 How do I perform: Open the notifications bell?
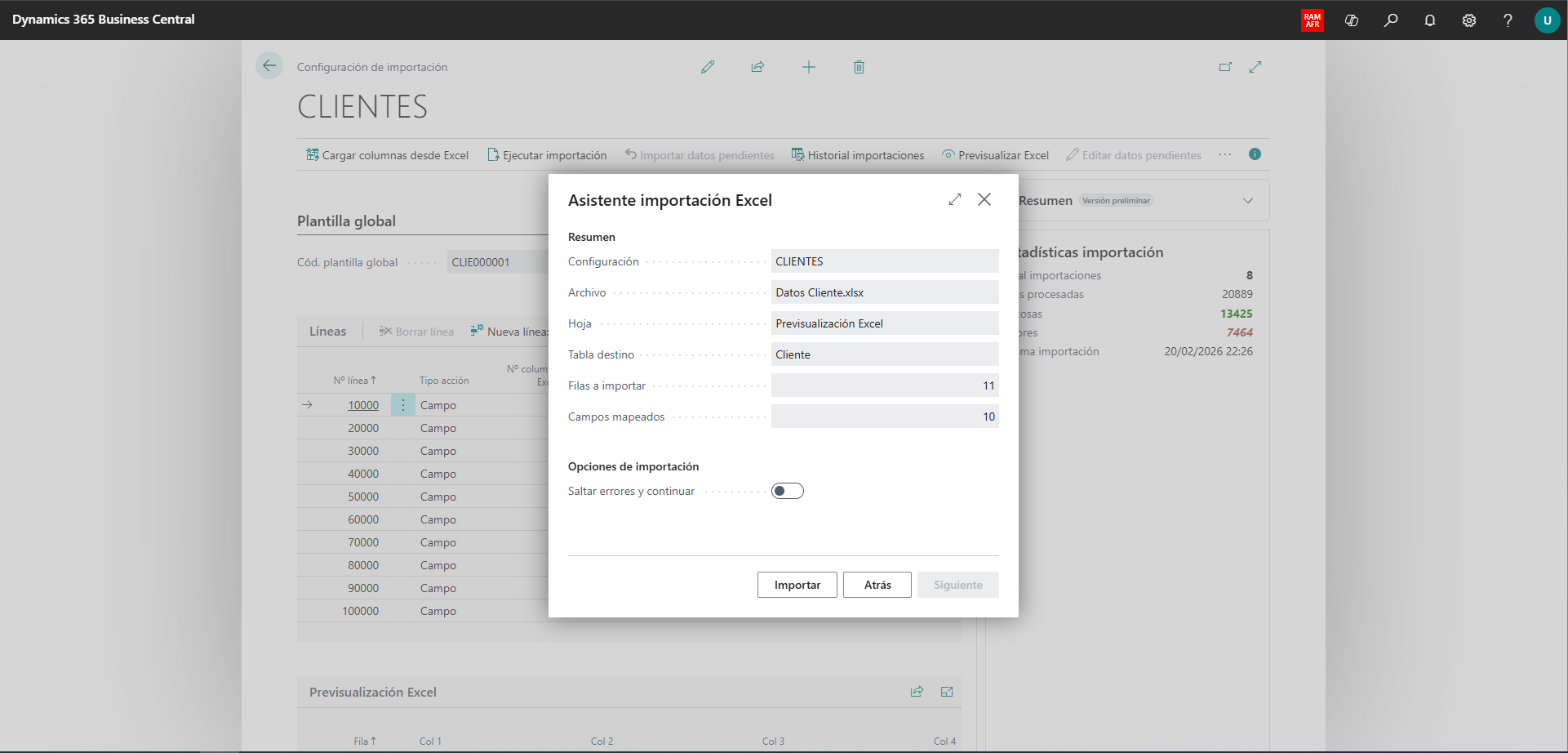1430,20
